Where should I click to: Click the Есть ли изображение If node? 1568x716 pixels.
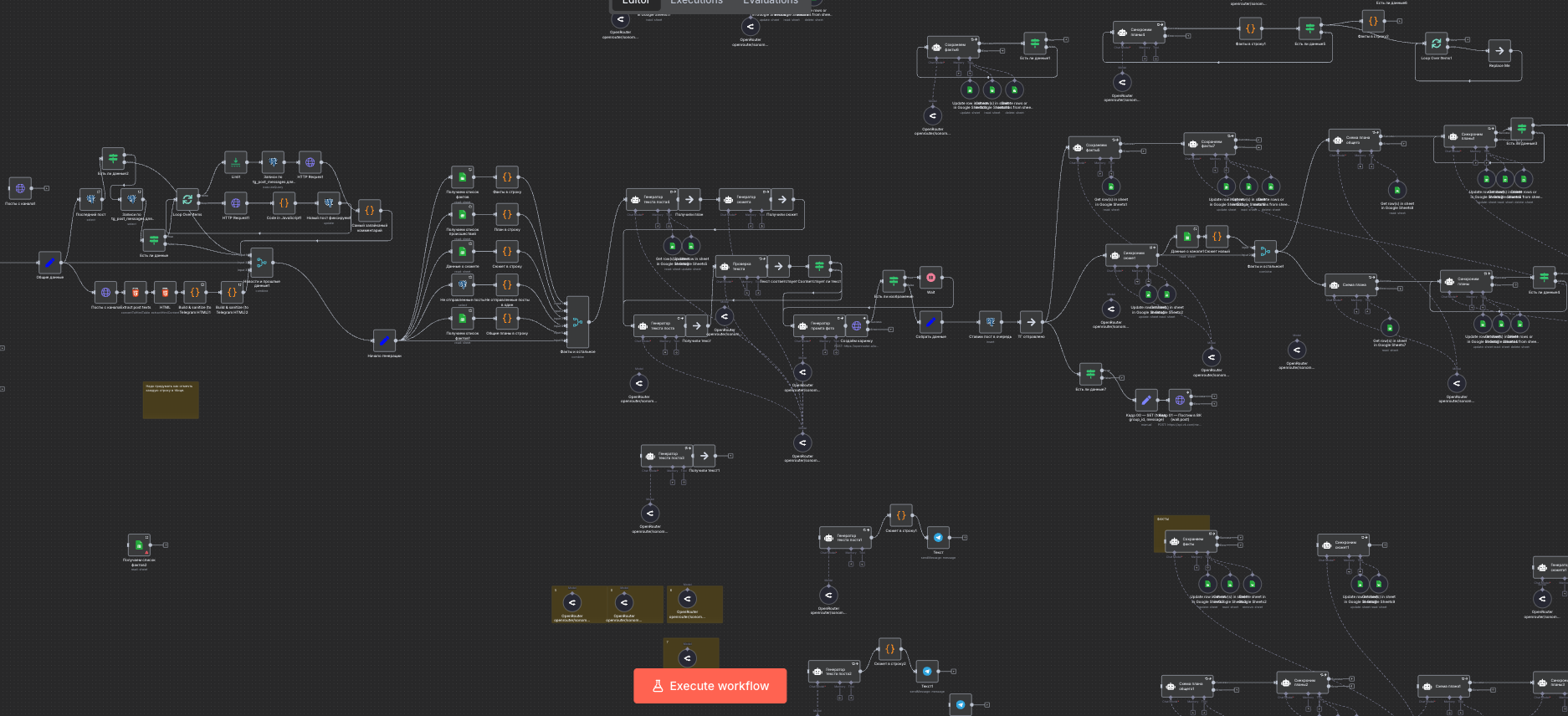coord(894,280)
